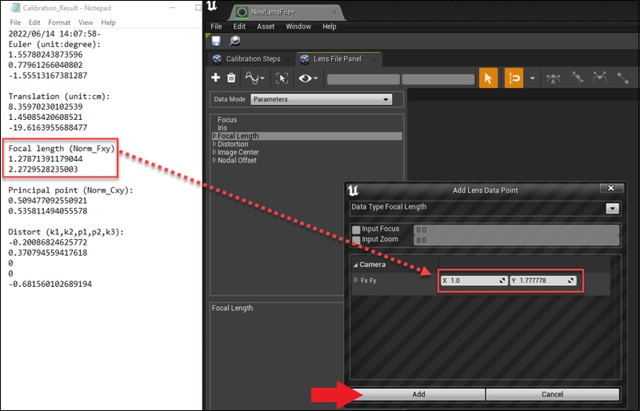This screenshot has width=640, height=411.
Task: Open the curve options wave icon
Action: 255,78
